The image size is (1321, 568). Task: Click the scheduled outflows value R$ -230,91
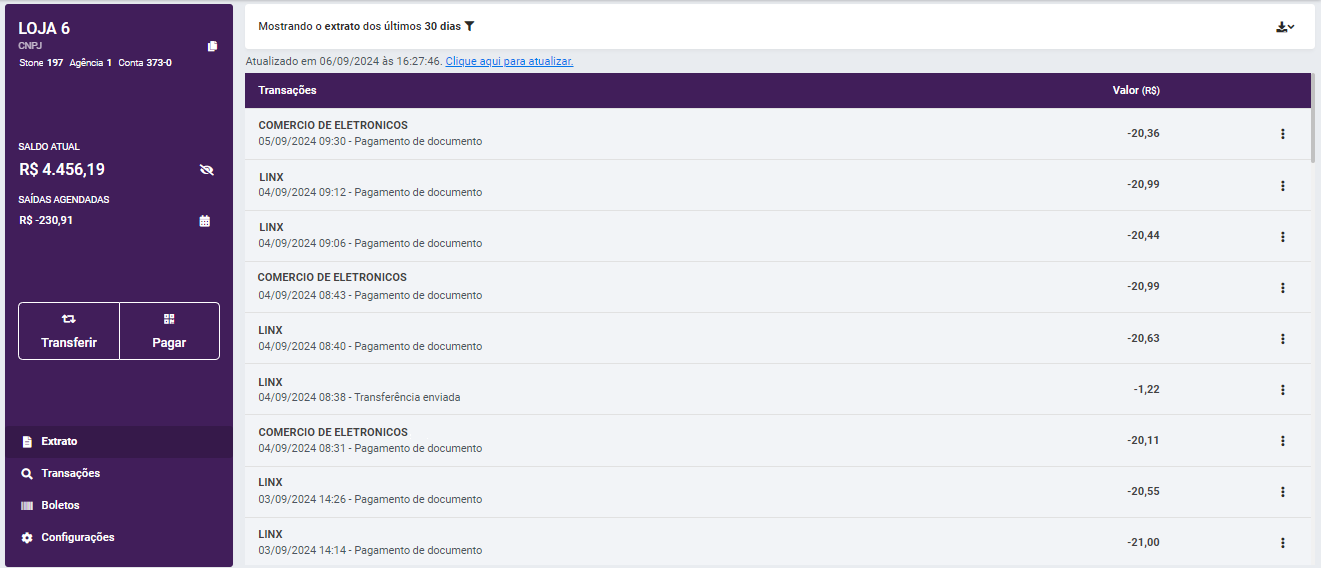click(46, 220)
